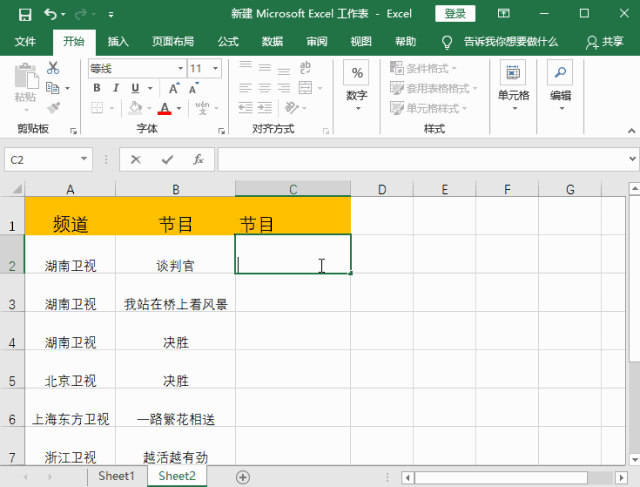Click the fill color paint bucket
The height and width of the screenshot is (487, 640).
(135, 108)
